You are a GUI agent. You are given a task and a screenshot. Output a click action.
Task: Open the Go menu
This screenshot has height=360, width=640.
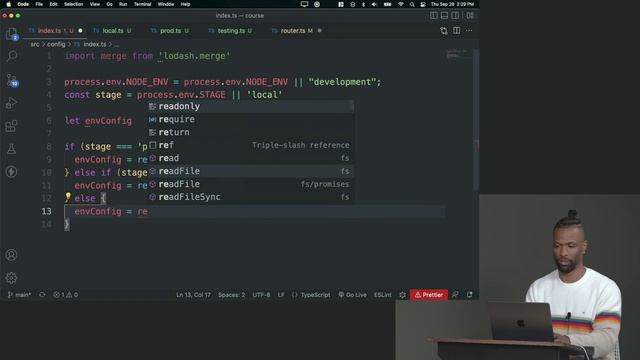[x=109, y=4]
